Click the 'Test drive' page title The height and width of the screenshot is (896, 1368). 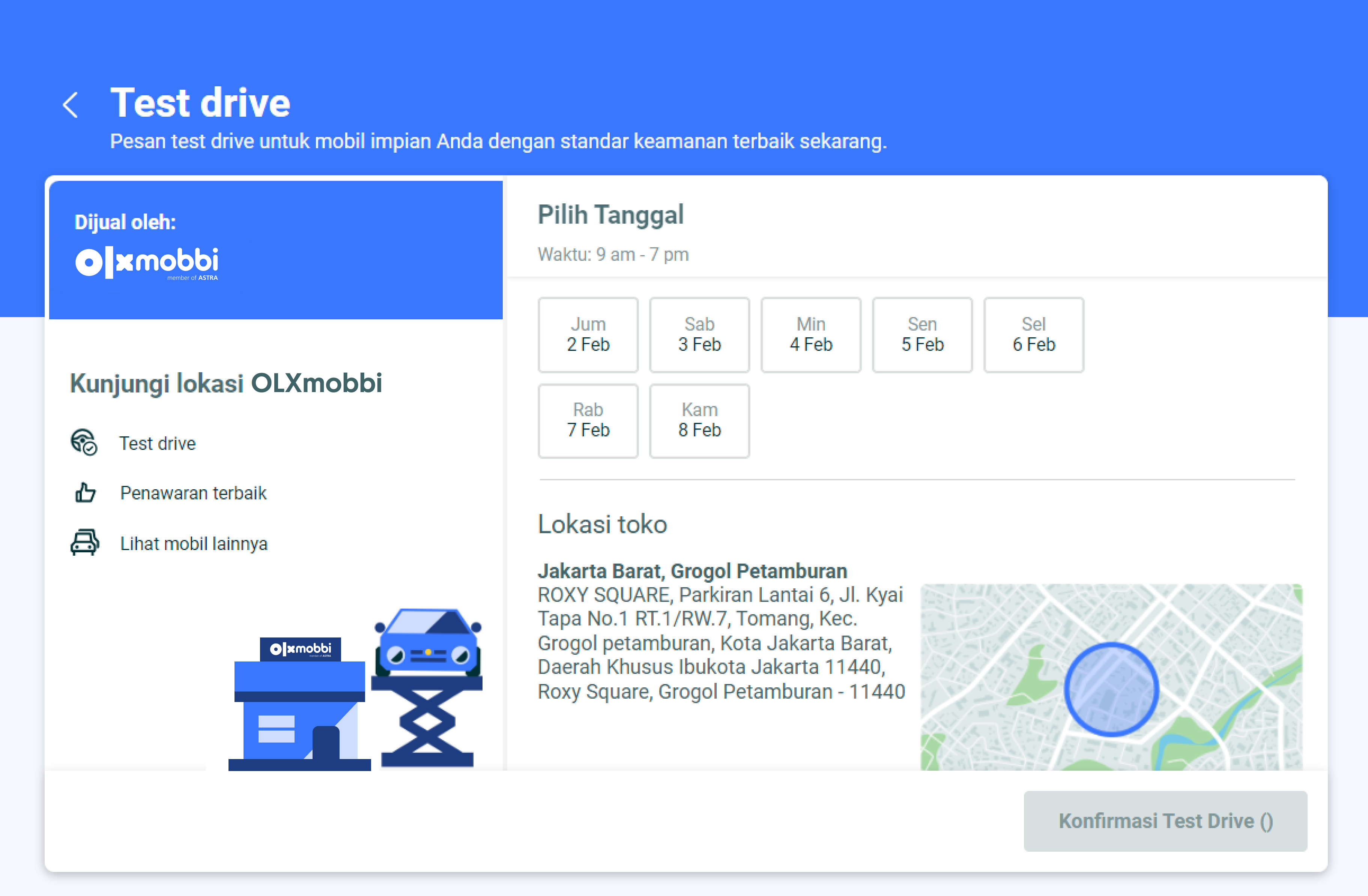(200, 103)
